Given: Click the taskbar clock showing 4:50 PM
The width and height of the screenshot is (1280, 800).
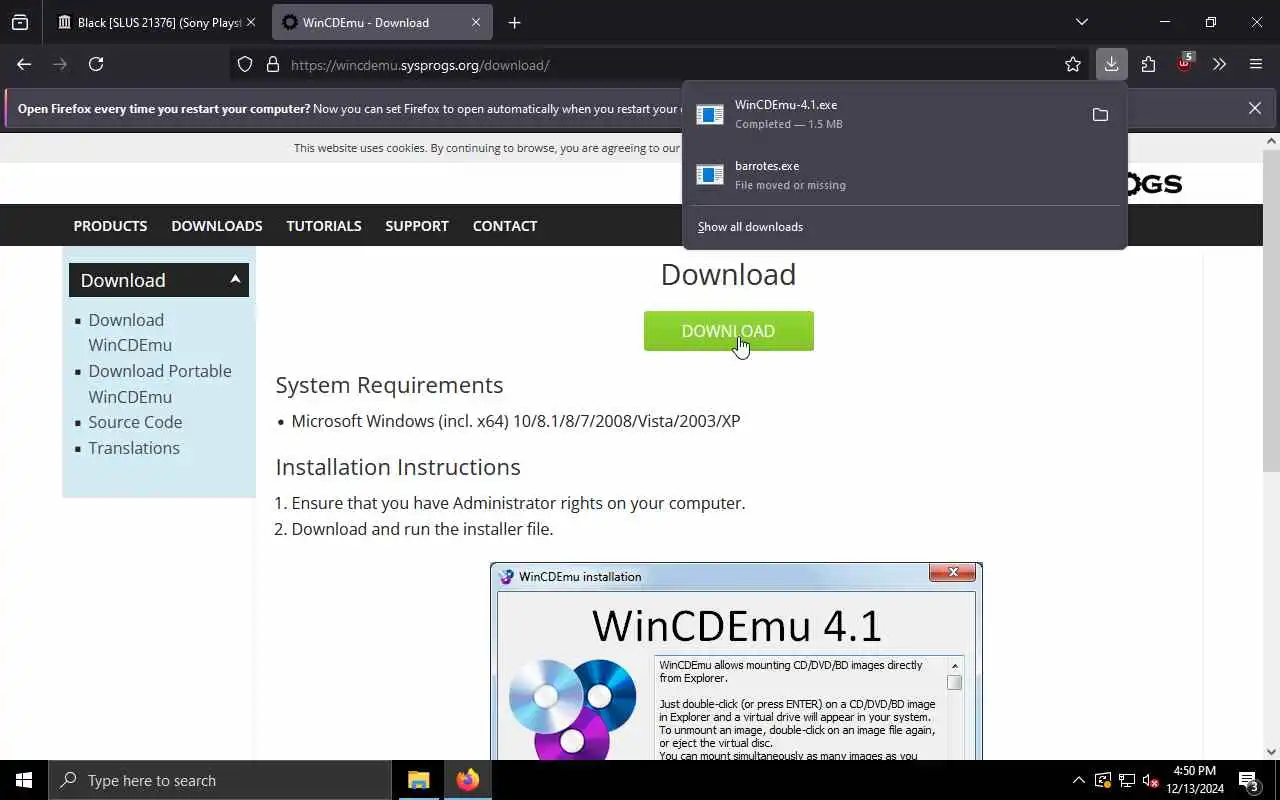Looking at the screenshot, I should pos(1194,780).
